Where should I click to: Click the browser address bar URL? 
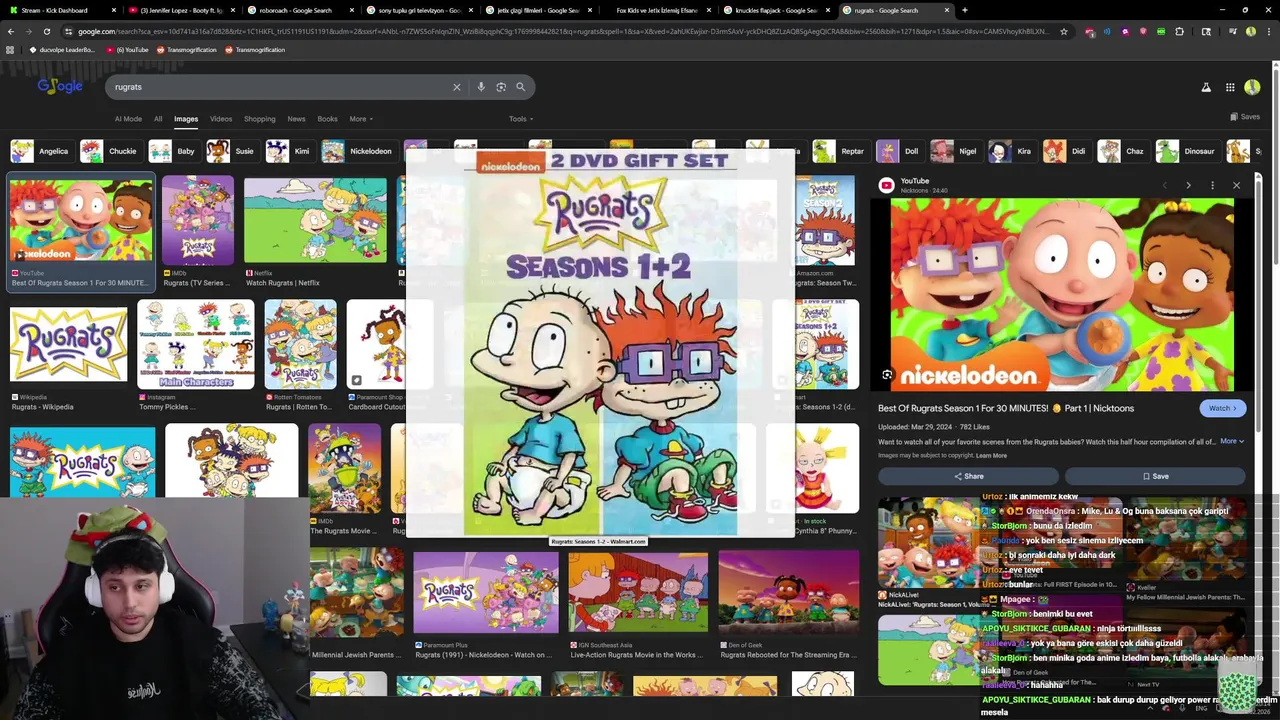coord(560,31)
